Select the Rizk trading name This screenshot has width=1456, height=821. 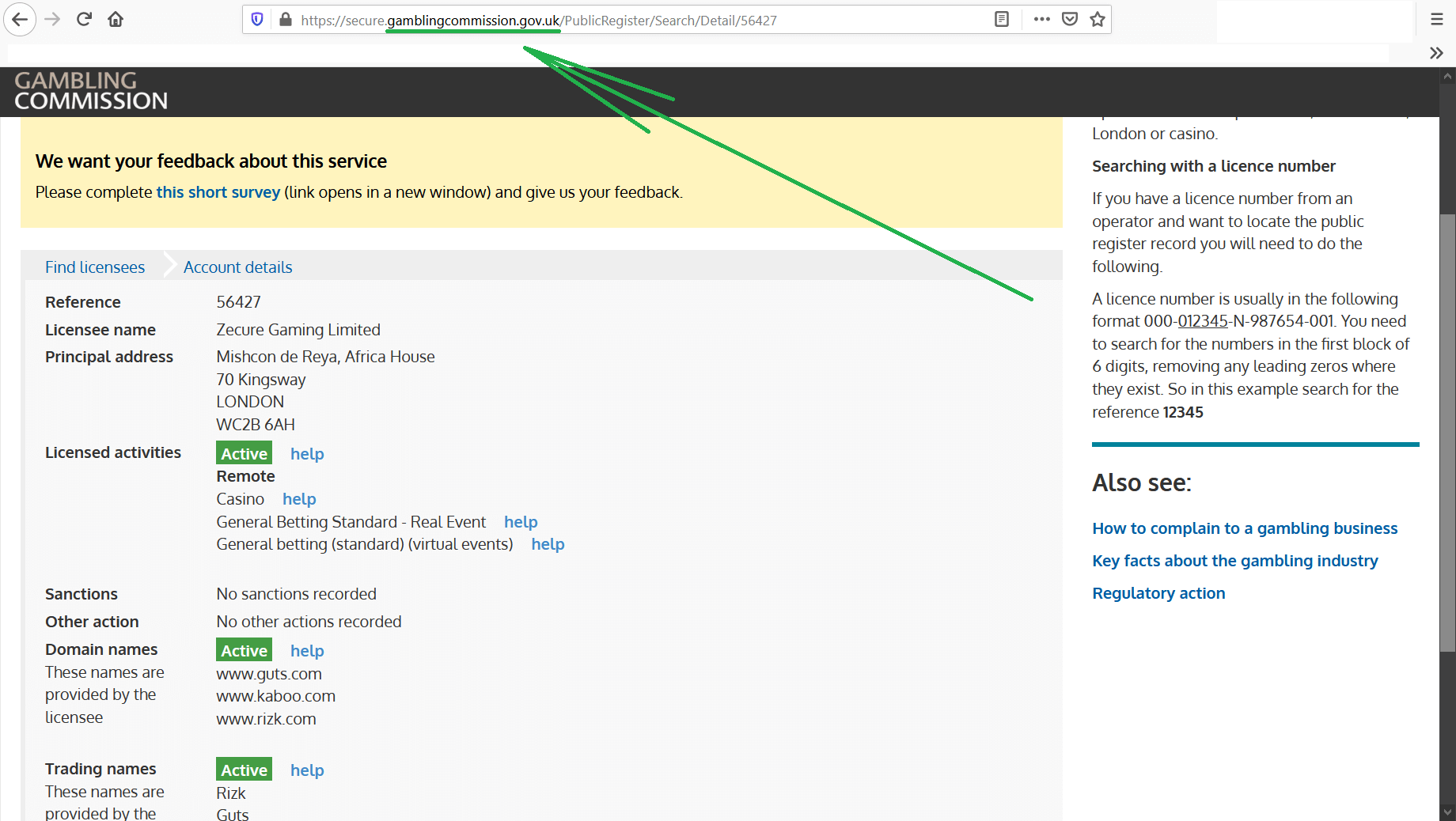point(231,793)
